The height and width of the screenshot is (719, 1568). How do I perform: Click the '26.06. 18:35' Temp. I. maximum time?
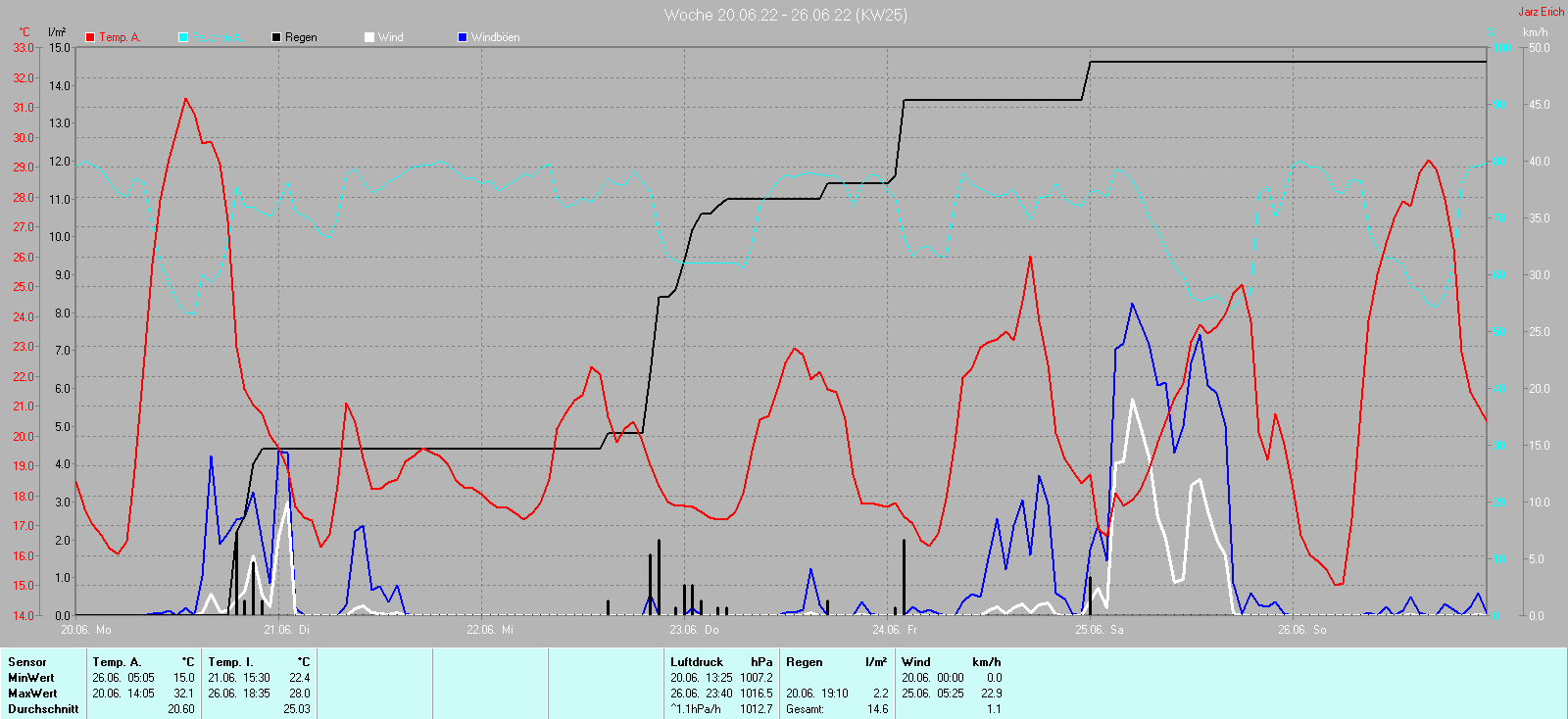pos(239,694)
